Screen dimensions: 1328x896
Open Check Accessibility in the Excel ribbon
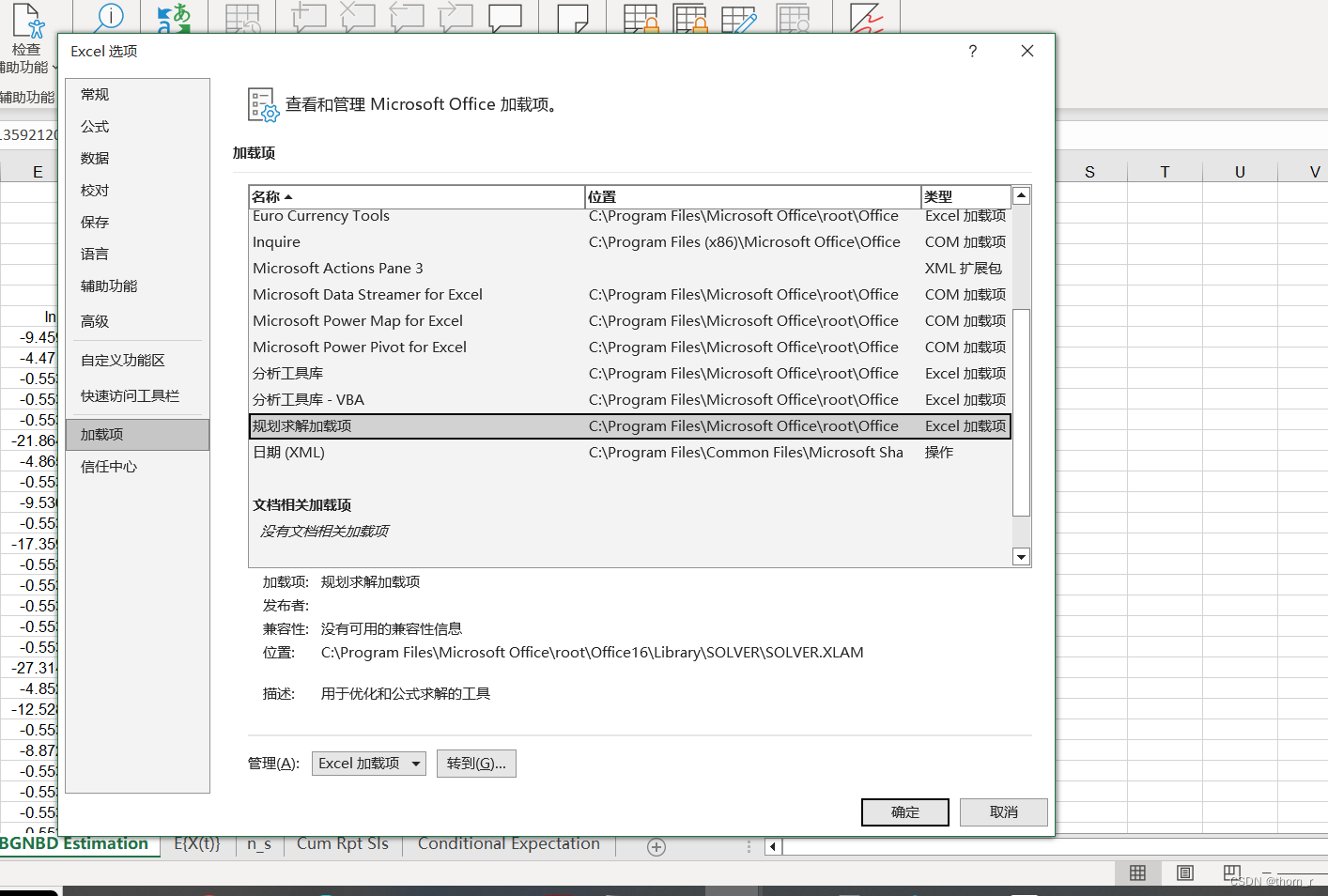tap(26, 38)
